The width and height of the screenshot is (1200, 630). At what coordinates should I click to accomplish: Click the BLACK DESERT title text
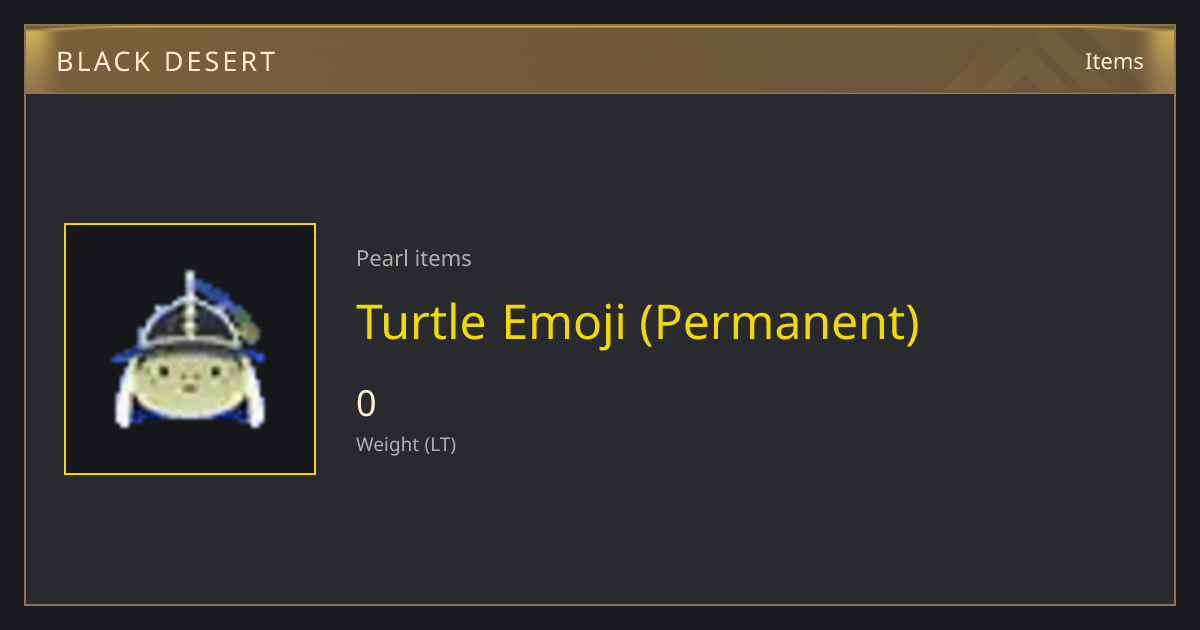click(166, 62)
